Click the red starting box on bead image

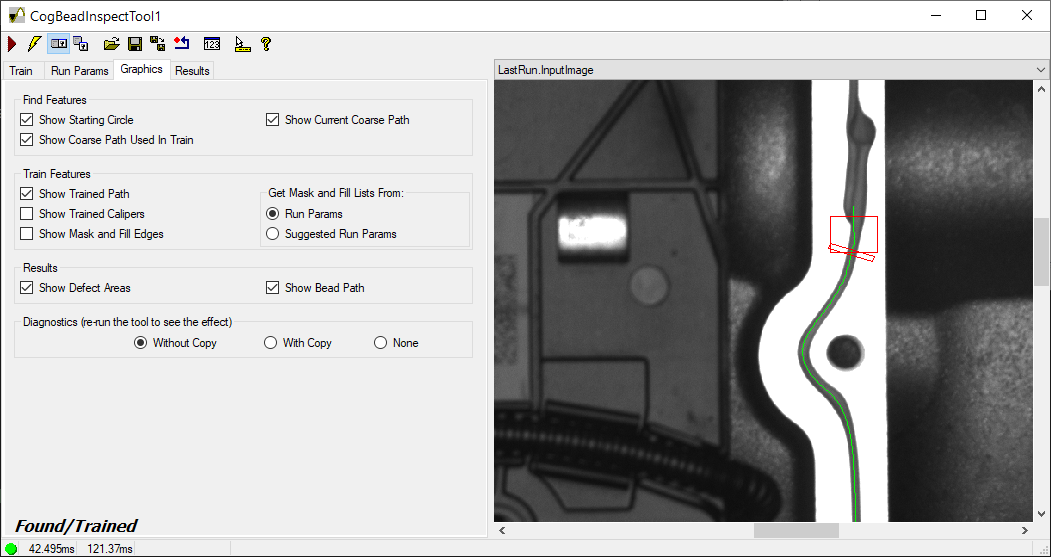coord(854,234)
